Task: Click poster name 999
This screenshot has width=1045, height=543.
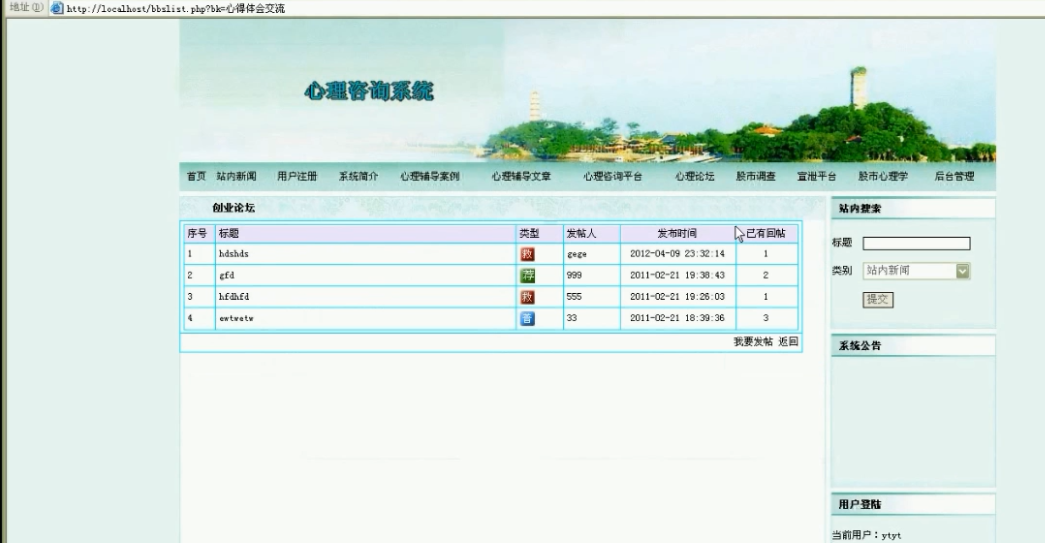Action: 574,275
